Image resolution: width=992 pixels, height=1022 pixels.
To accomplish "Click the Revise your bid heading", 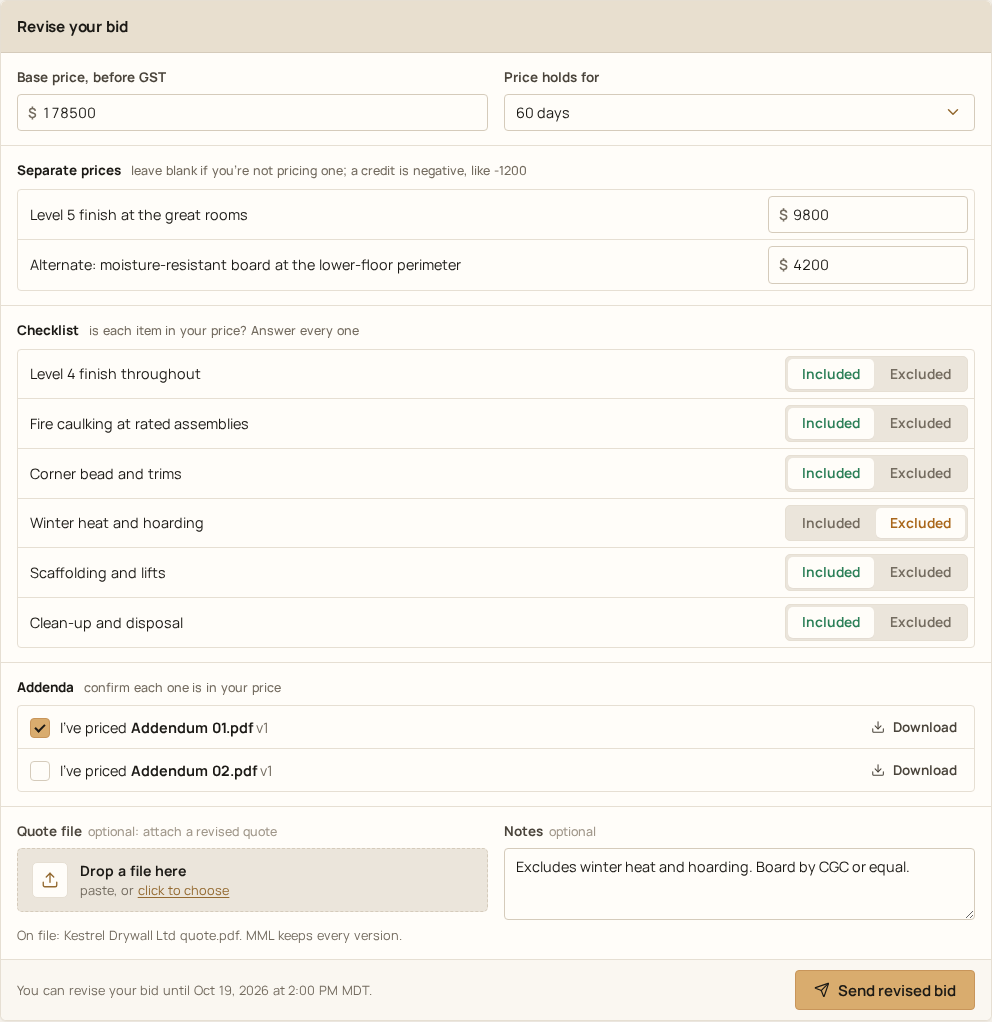I will pyautogui.click(x=72, y=27).
